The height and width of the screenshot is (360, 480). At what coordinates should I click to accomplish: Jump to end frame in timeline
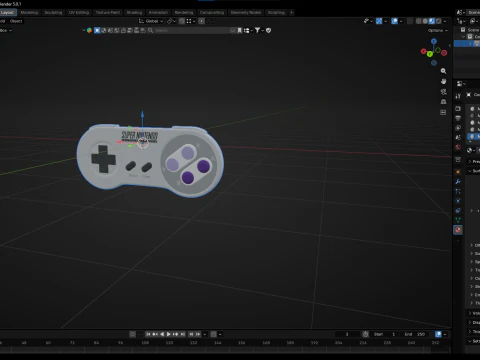click(x=182, y=334)
